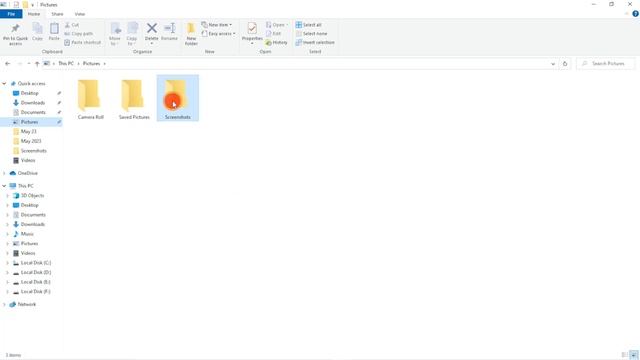The width and height of the screenshot is (640, 360).
Task: Open the Open command dropdown
Action: coord(277,25)
